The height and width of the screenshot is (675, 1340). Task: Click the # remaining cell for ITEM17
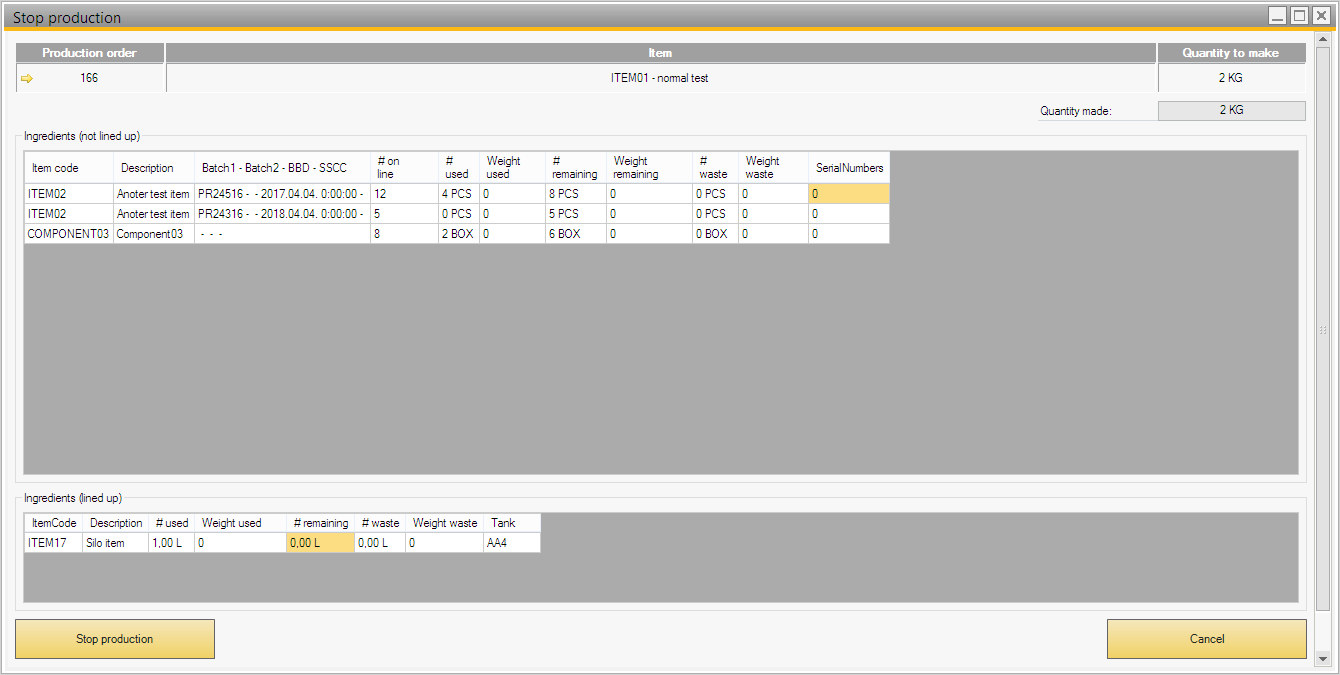pyautogui.click(x=320, y=543)
